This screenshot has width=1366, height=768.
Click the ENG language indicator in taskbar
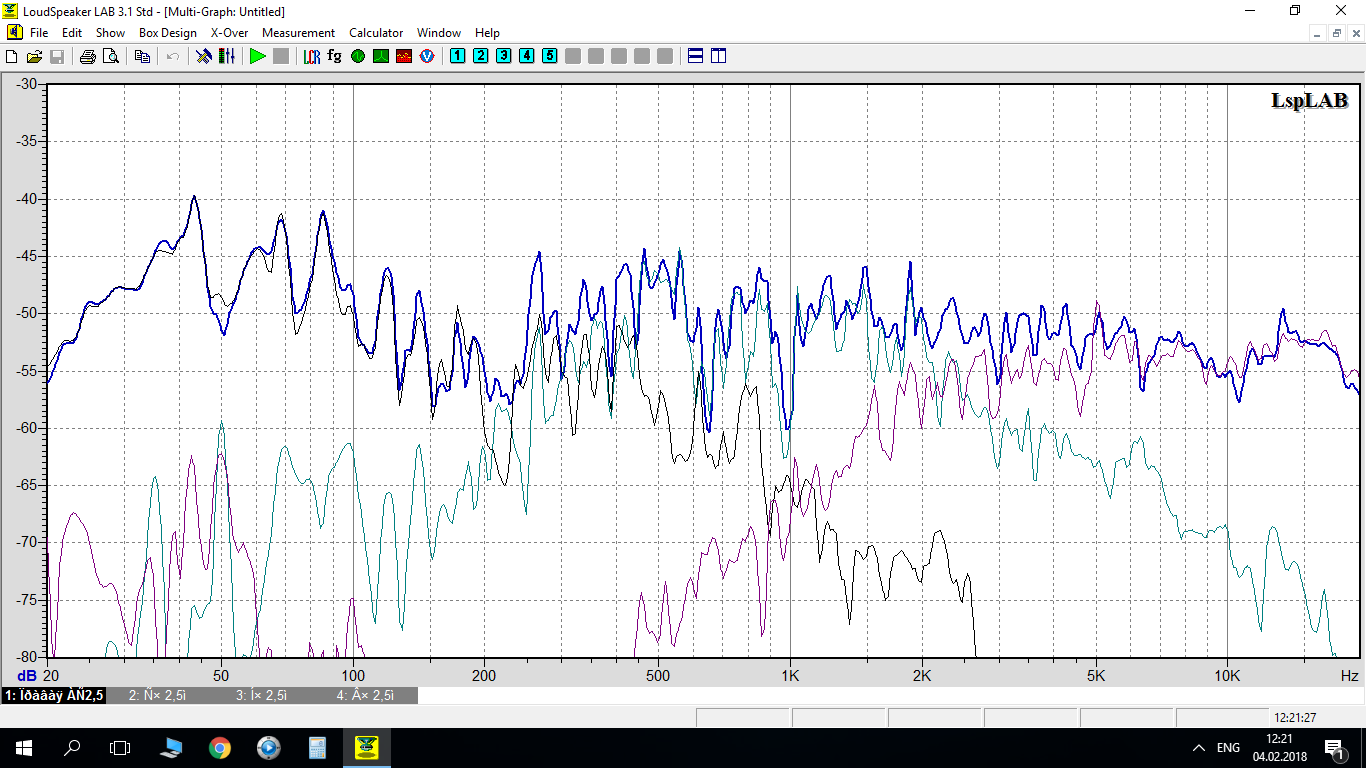click(x=1228, y=748)
